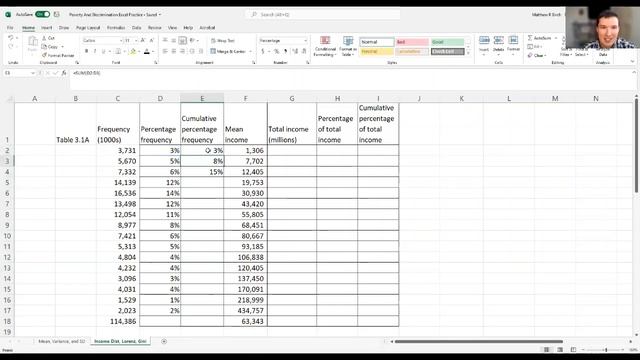Viewport: 640px width, 360px height.
Task: Expand the font color dropdown arrow
Action: [153, 51]
